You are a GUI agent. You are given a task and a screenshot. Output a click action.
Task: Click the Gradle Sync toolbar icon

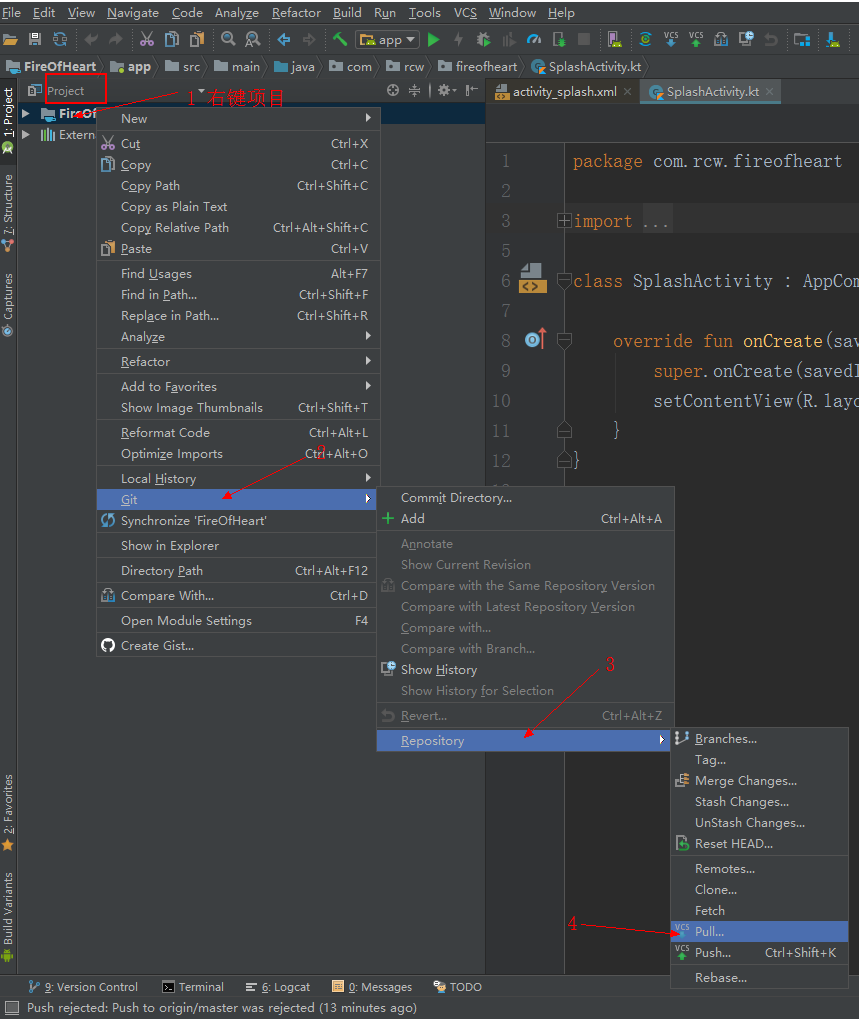coord(645,40)
